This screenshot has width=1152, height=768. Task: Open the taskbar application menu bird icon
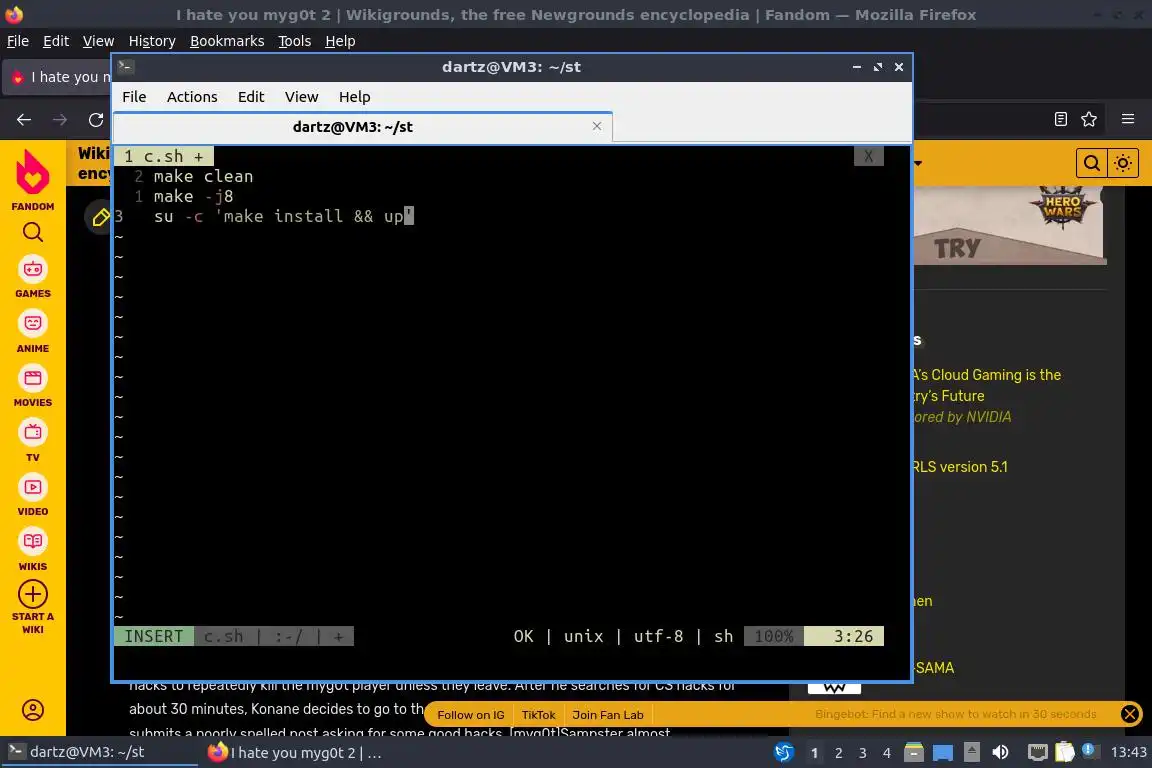point(784,752)
